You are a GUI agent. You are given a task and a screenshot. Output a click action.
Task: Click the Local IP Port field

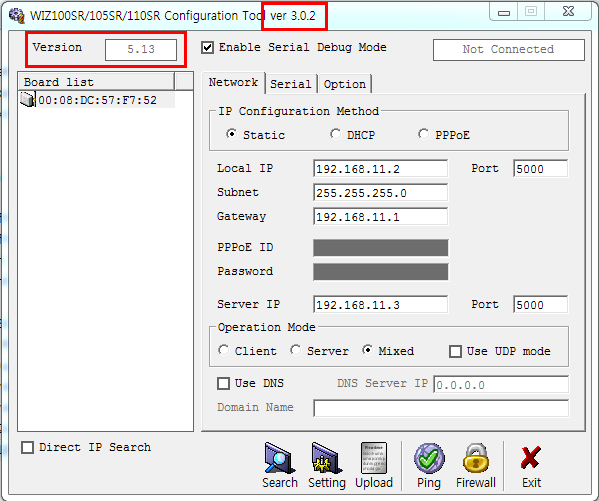(541, 169)
